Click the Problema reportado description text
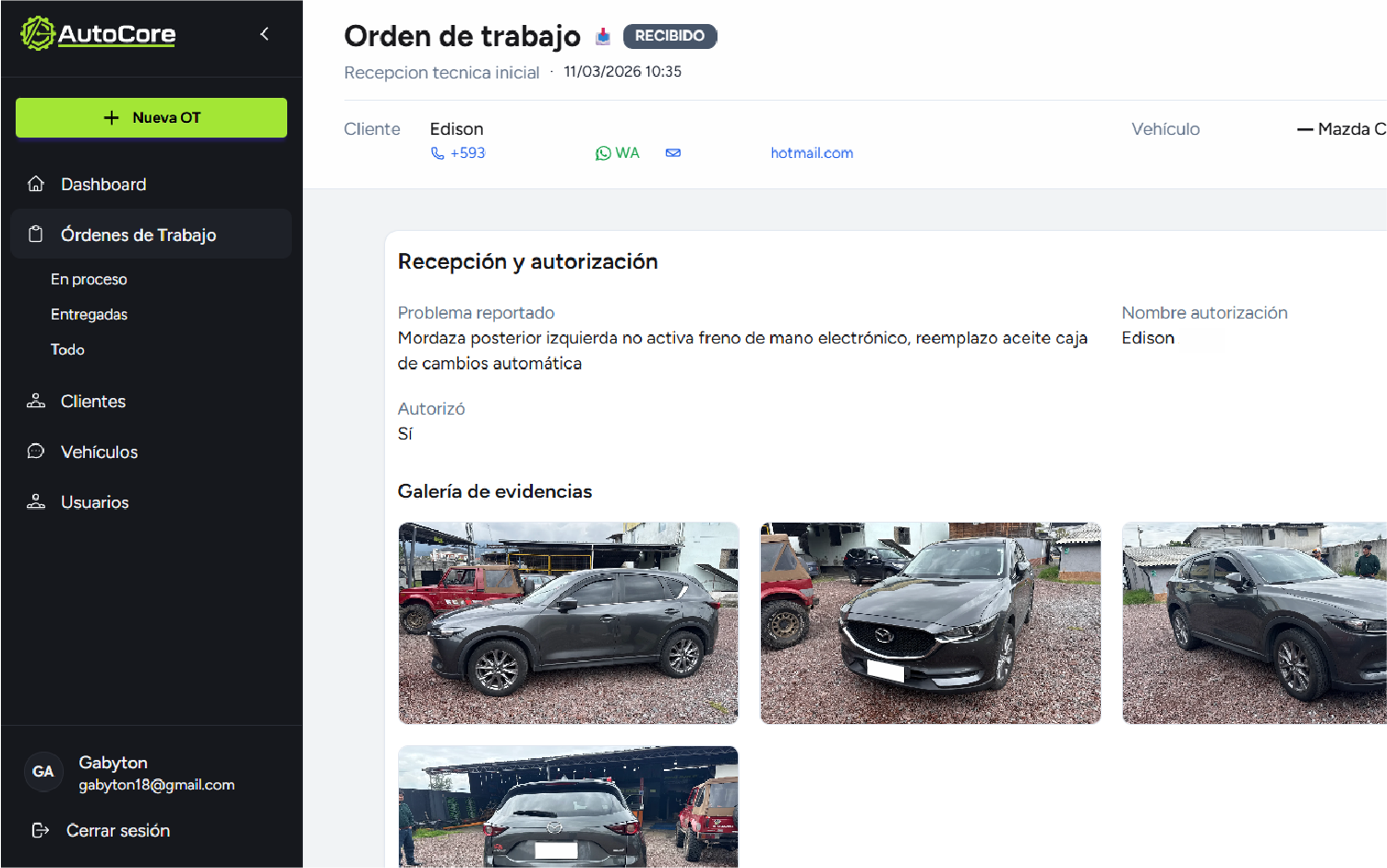Image resolution: width=1387 pixels, height=868 pixels. pos(742,351)
